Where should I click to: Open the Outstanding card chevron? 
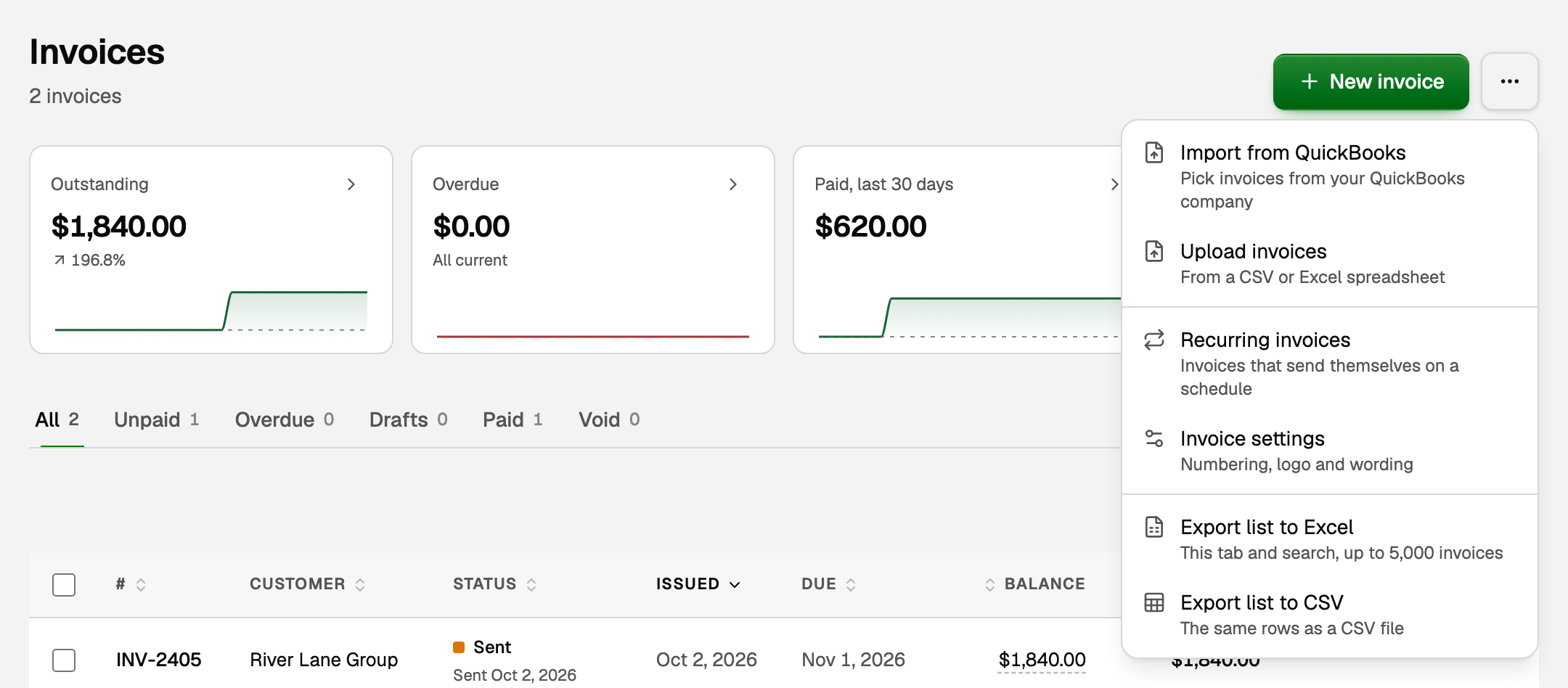[351, 184]
